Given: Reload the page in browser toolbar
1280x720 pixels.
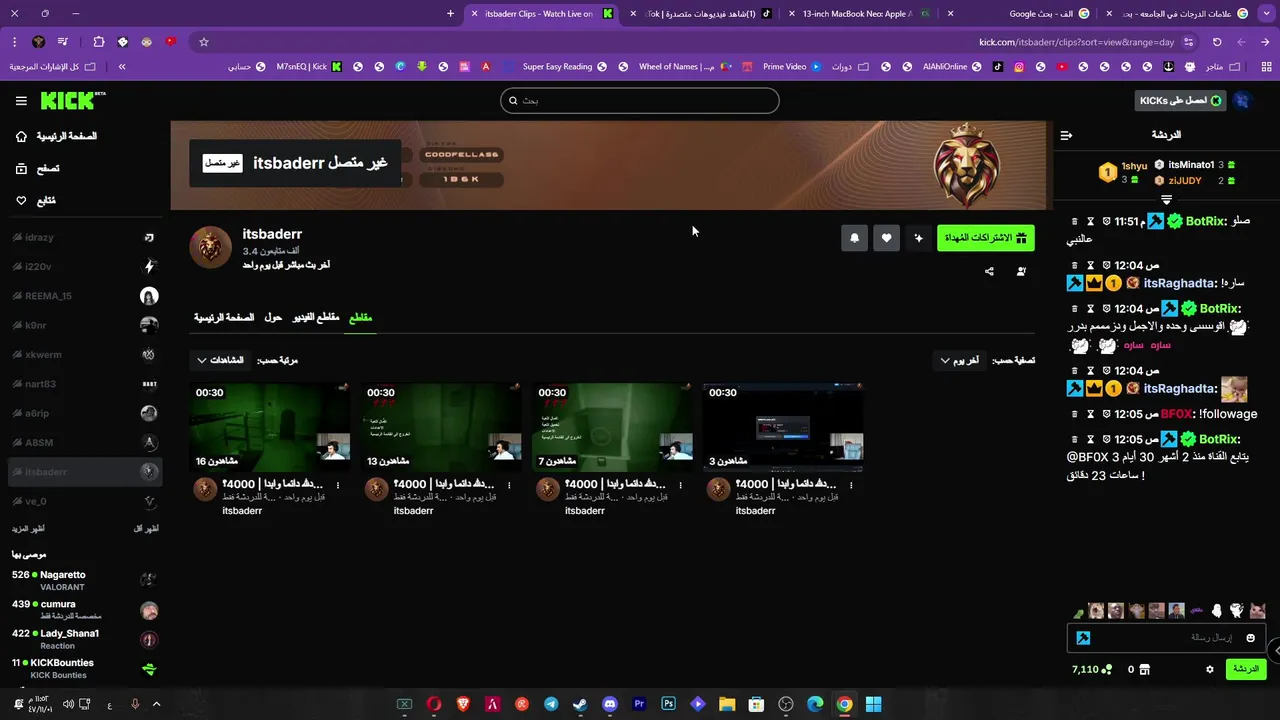Looking at the screenshot, I should (x=1217, y=42).
